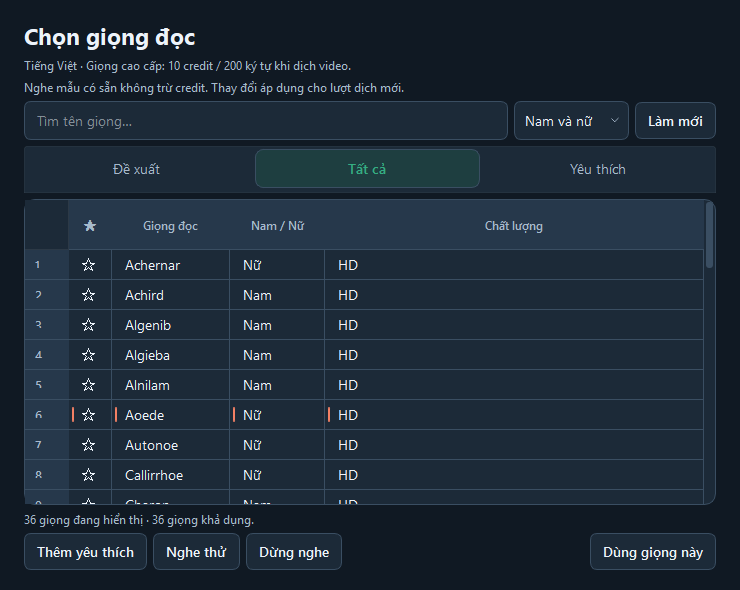
Task: Focus the Tìm tên giọng search field
Action: click(266, 121)
